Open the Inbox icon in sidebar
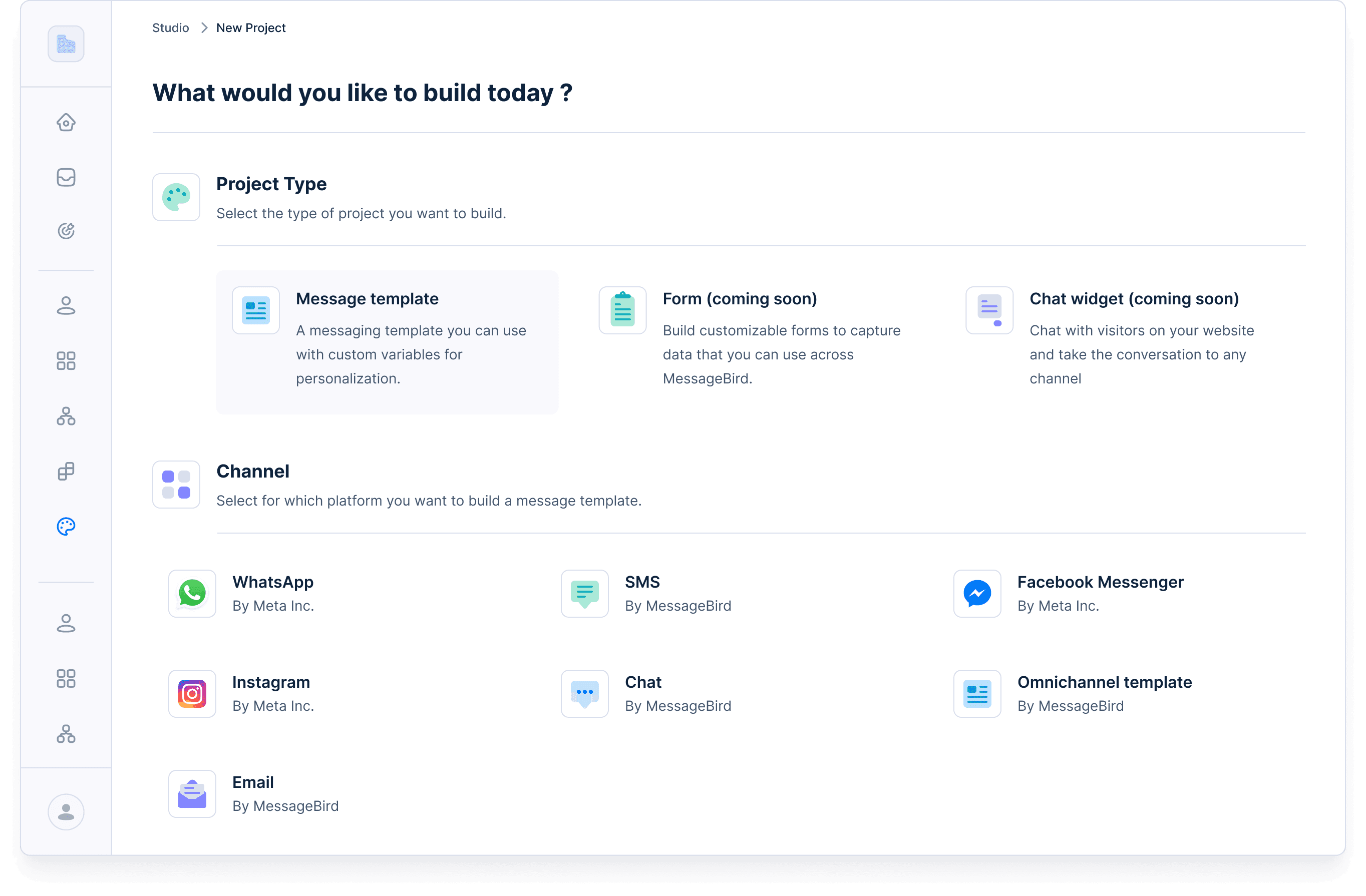Screen dimensions: 1366x896 click(x=66, y=177)
